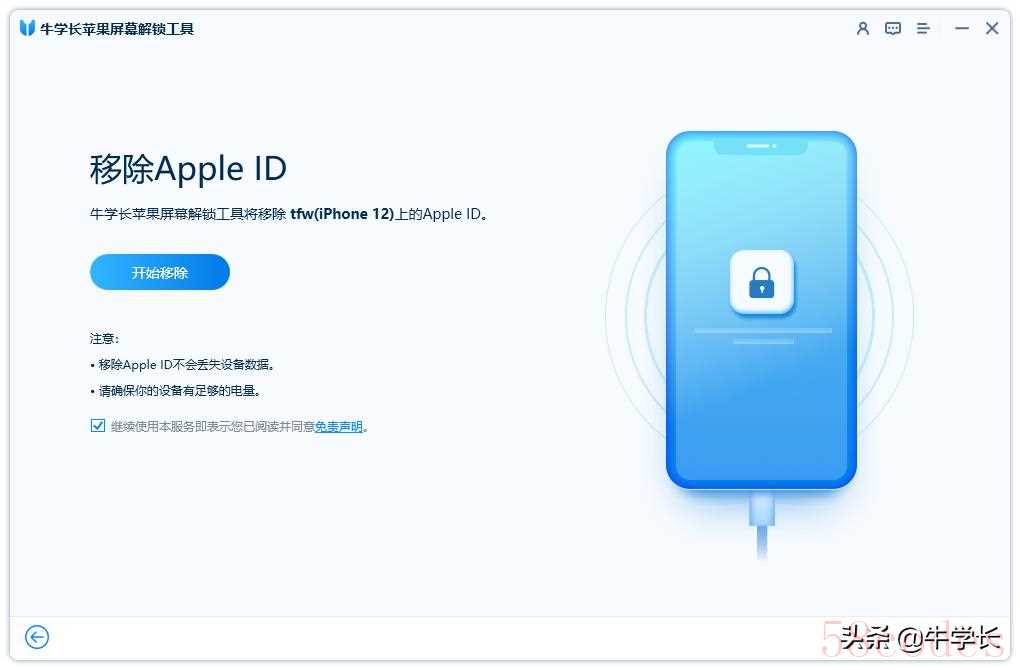The height and width of the screenshot is (670, 1020).
Task: Click the 头条 @牛学长 watermark
Action: [x=920, y=638]
